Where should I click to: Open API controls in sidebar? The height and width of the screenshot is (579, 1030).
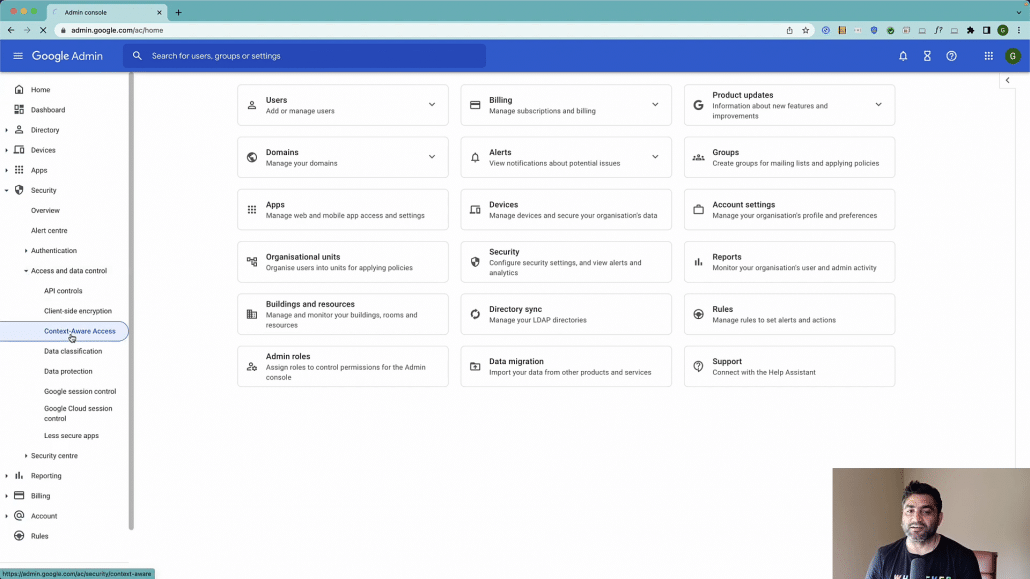tap(63, 290)
